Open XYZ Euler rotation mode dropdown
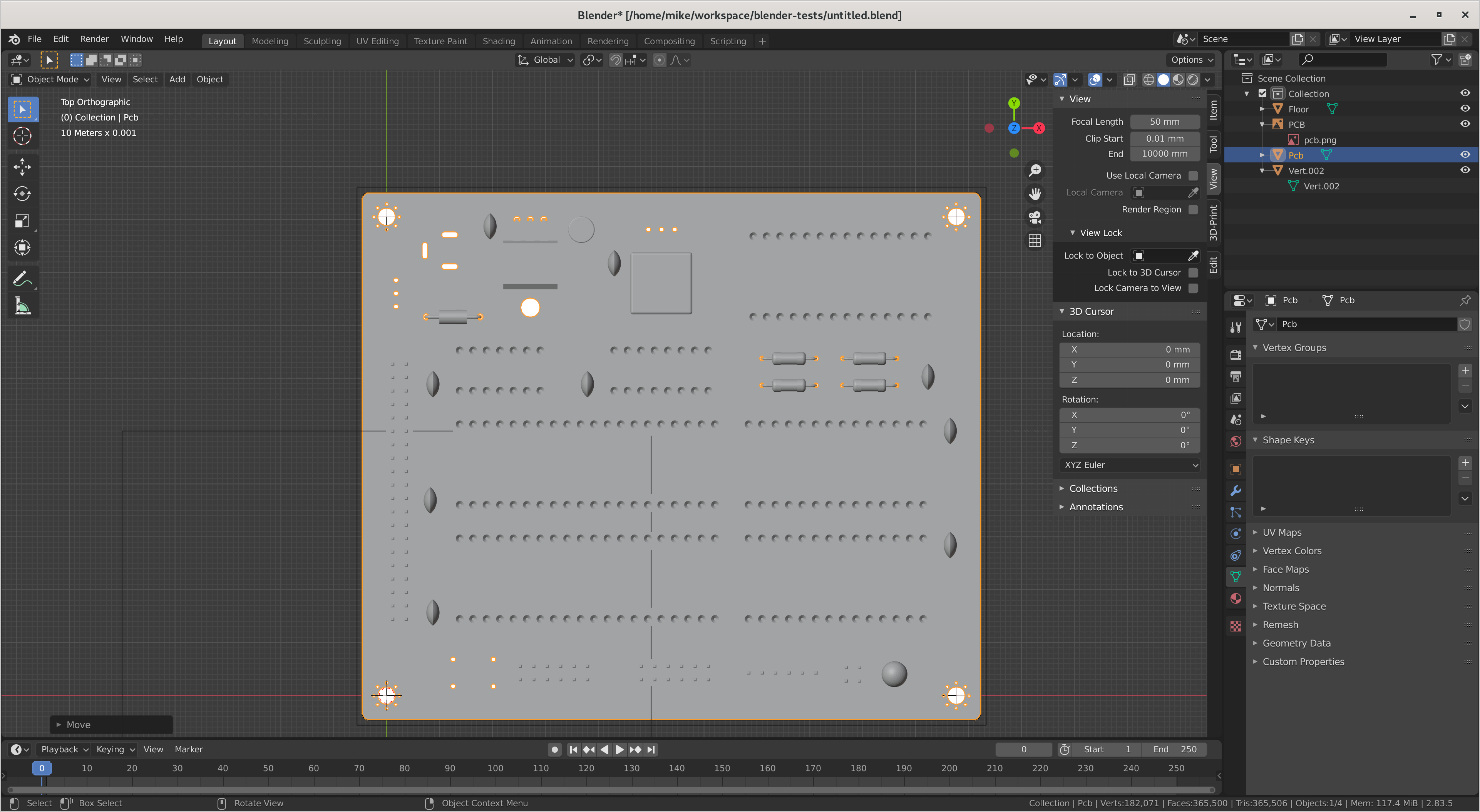 (x=1130, y=464)
